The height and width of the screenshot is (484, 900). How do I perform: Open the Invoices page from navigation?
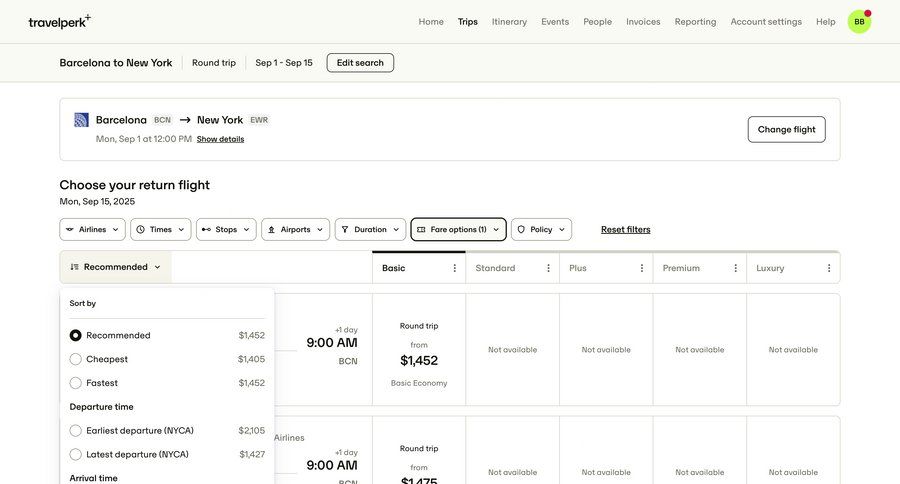[643, 22]
